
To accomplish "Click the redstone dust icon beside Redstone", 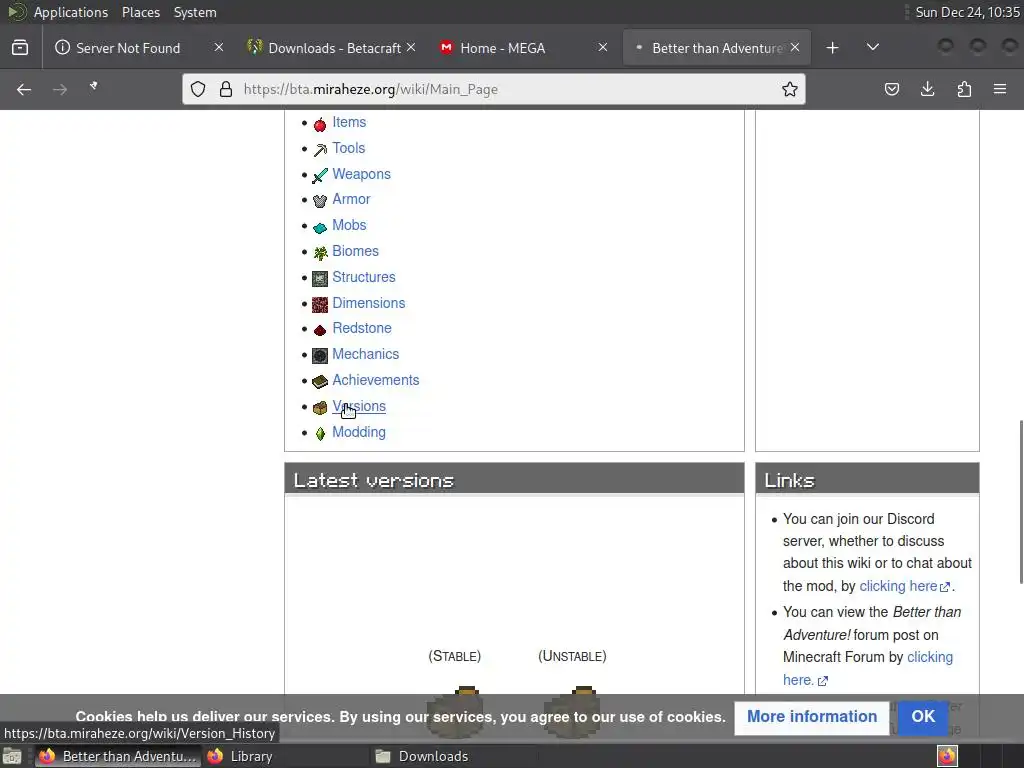I will pyautogui.click(x=320, y=330).
